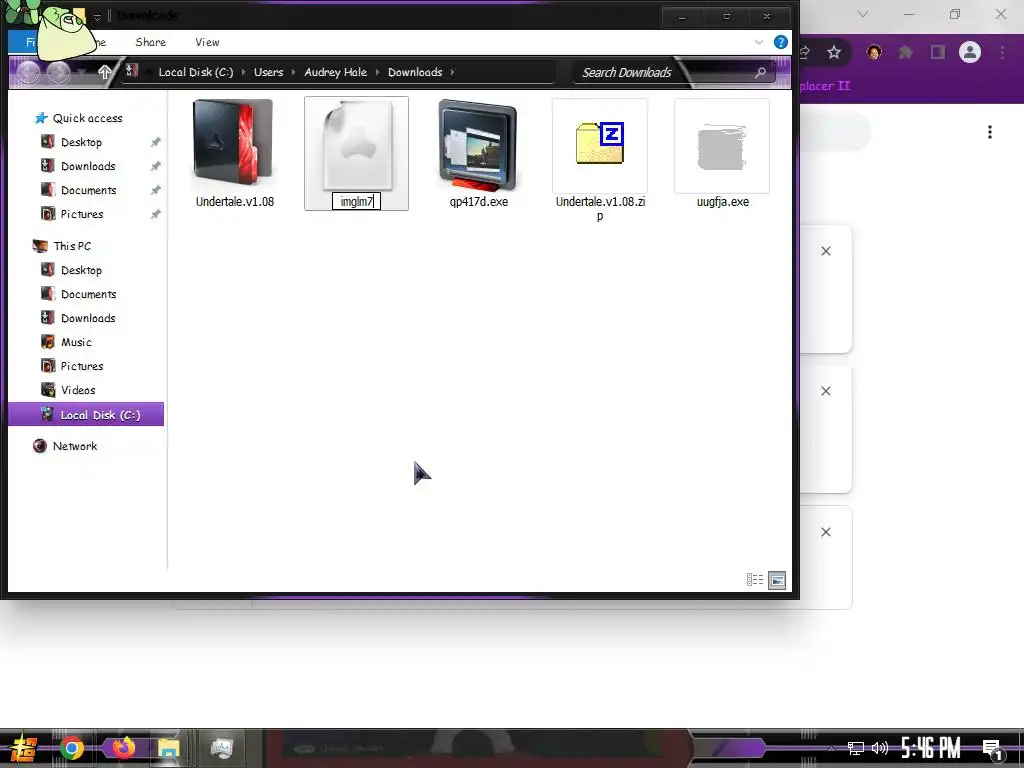This screenshot has height=768, width=1024.
Task: Click the Chrome share page icon
Action: click(x=805, y=52)
